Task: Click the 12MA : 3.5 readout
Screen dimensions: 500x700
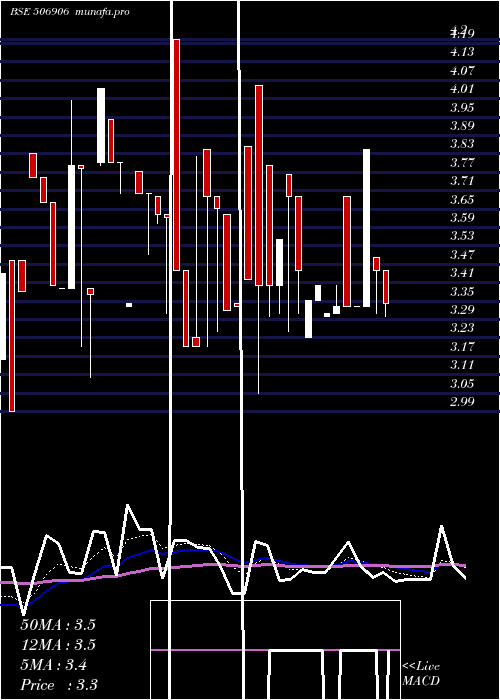Action: click(x=58, y=645)
